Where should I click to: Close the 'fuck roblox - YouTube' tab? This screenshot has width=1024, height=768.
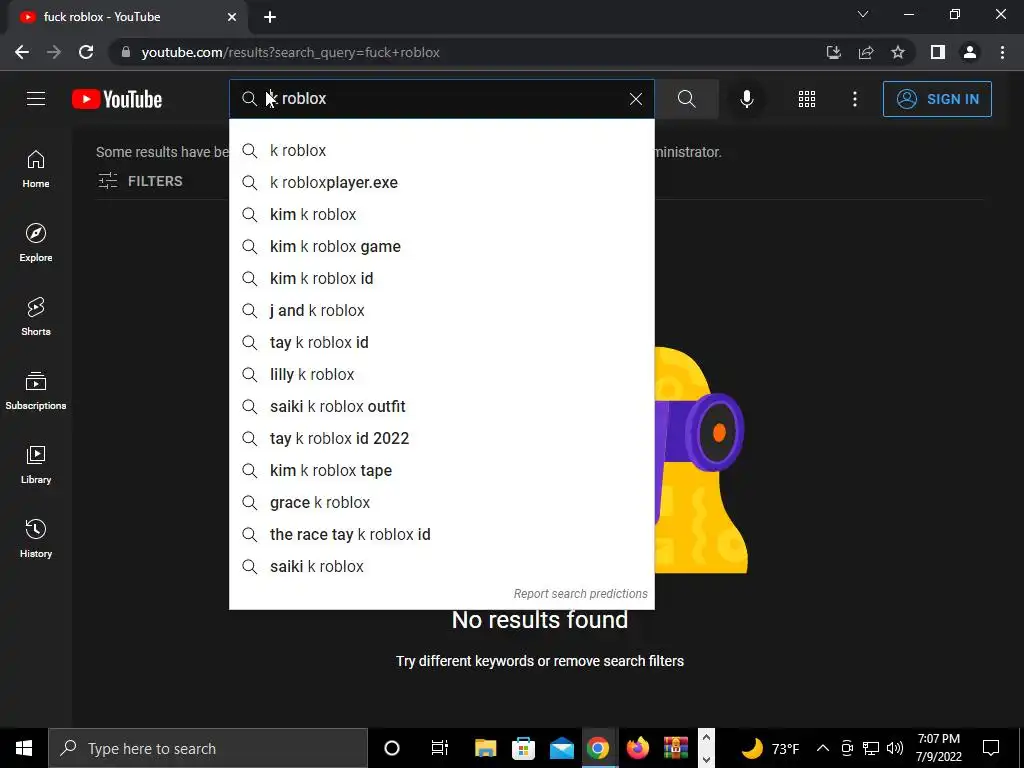(232, 17)
